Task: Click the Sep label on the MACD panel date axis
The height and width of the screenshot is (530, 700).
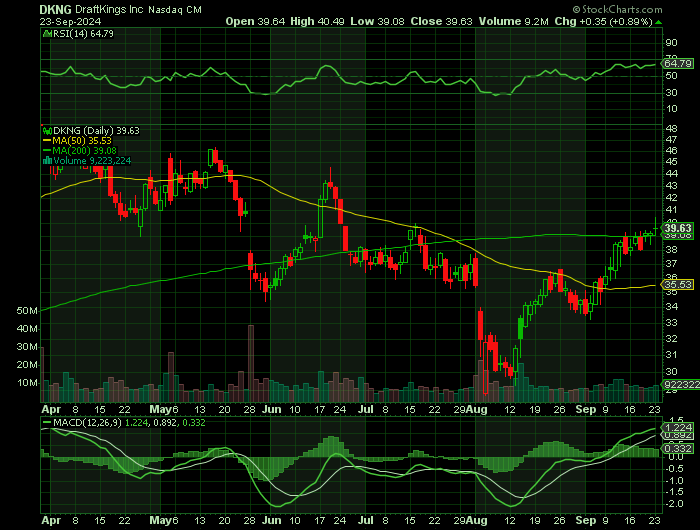Action: click(586, 521)
